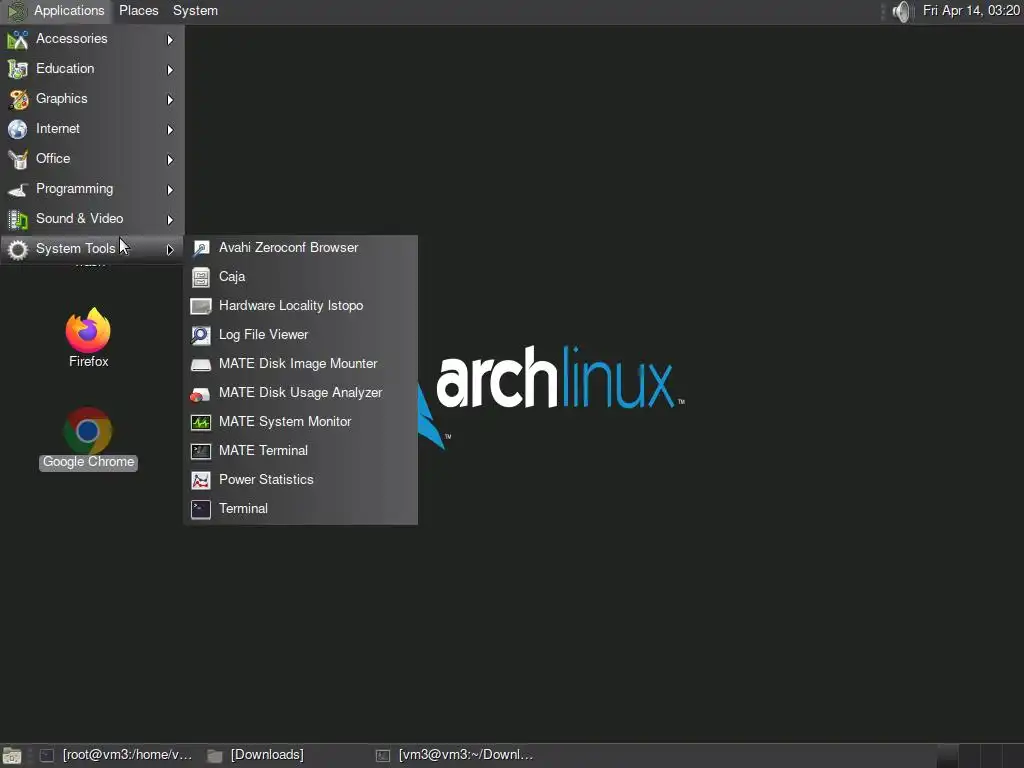
Task: Select the Programming category icon
Action: [18, 189]
